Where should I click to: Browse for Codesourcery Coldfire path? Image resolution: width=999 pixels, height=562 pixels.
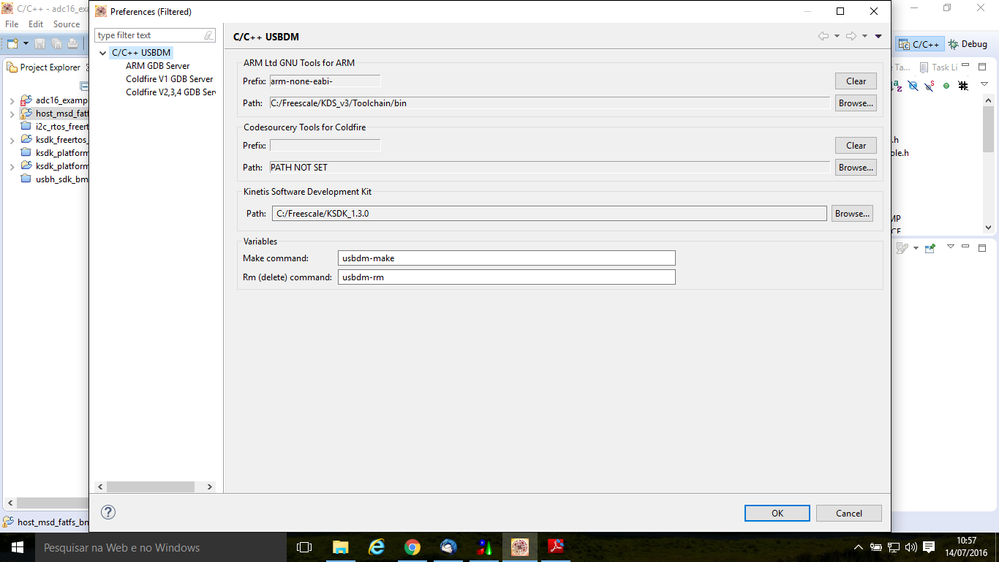point(856,168)
